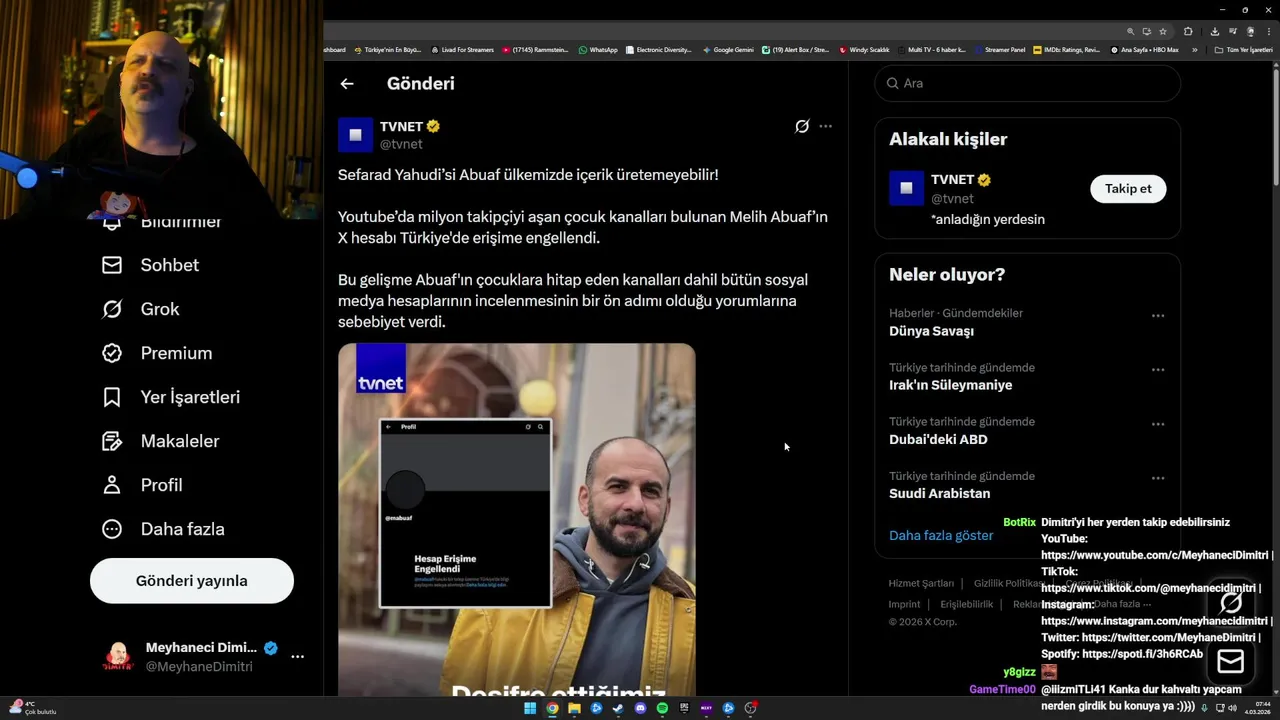
Task: Open more options for Irak'ın Süleymaniye trend
Action: tap(1158, 370)
